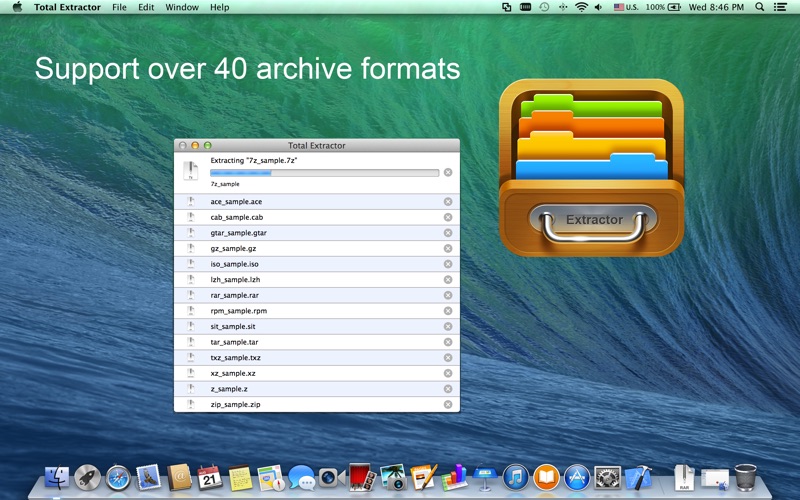
Task: Open Numbers bar chart icon in Dock
Action: 454,477
